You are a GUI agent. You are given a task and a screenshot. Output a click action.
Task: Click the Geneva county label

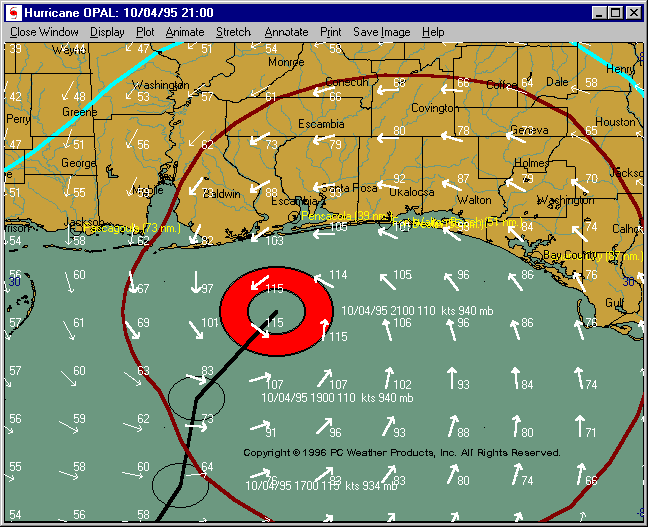[x=529, y=130]
